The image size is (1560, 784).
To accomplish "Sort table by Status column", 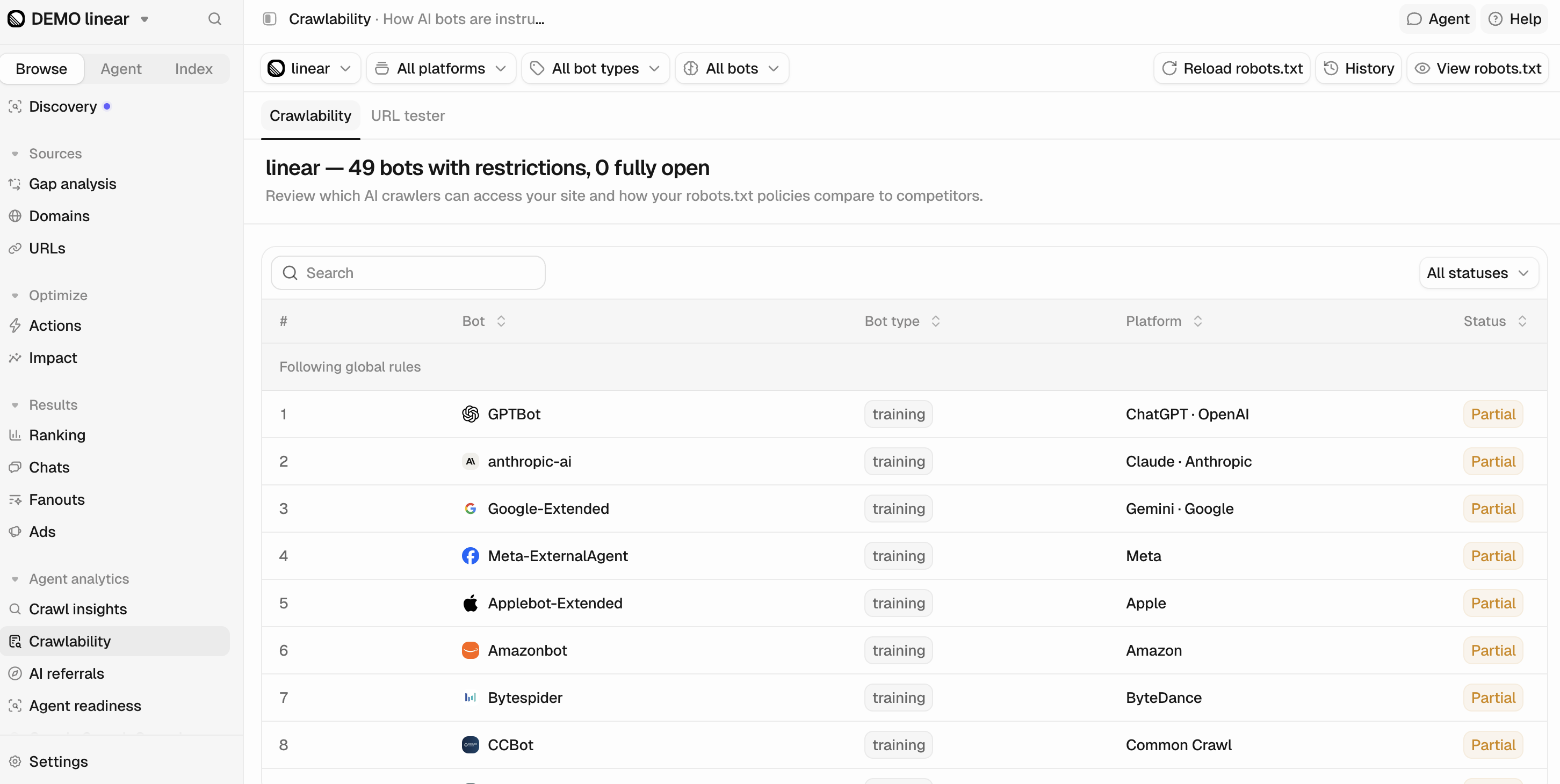I will click(x=1495, y=321).
